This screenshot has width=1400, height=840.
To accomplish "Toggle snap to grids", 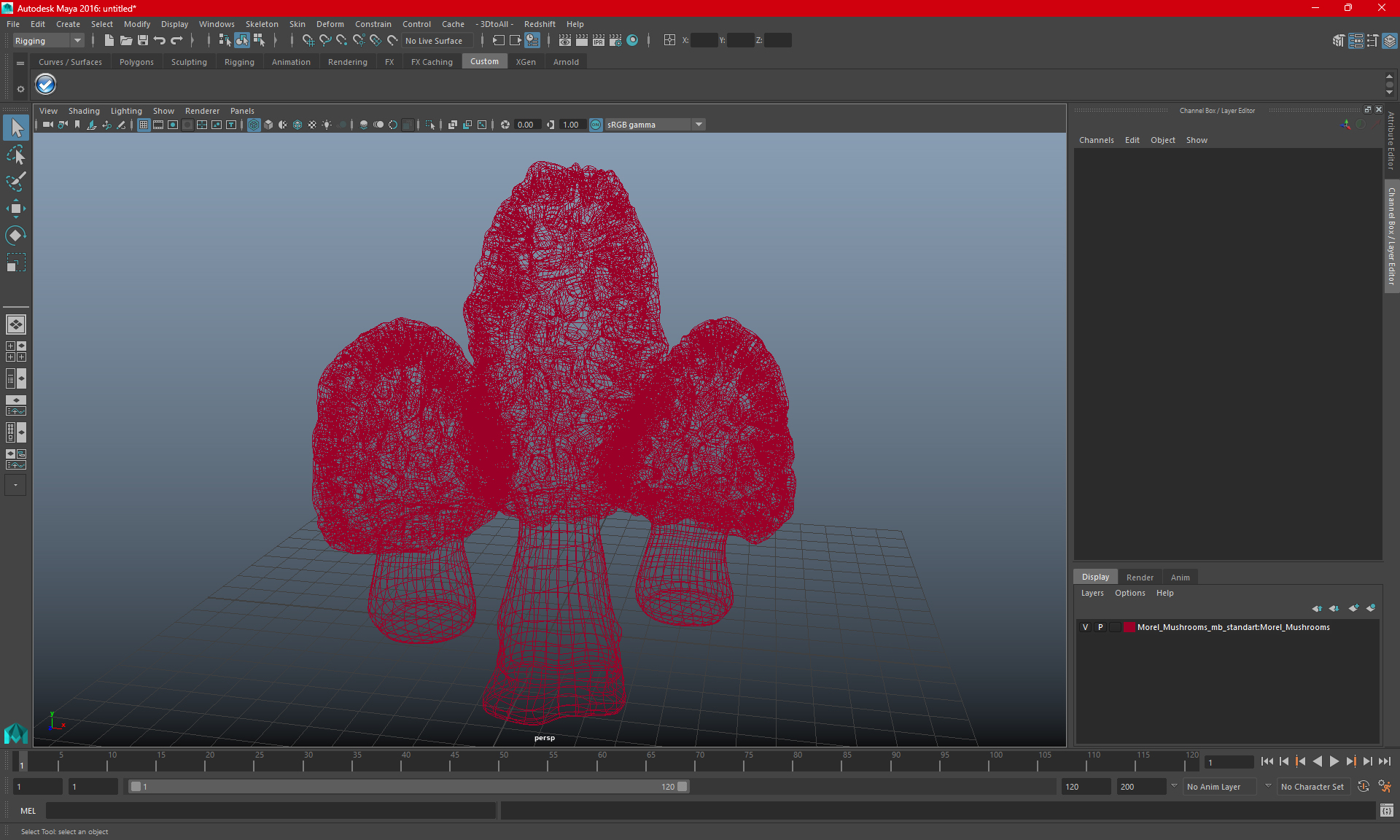I will pos(308,41).
